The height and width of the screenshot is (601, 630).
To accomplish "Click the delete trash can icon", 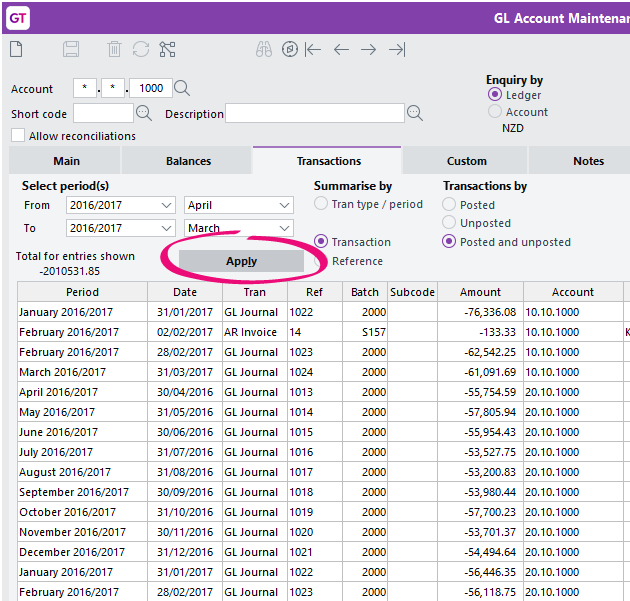I will pos(114,49).
